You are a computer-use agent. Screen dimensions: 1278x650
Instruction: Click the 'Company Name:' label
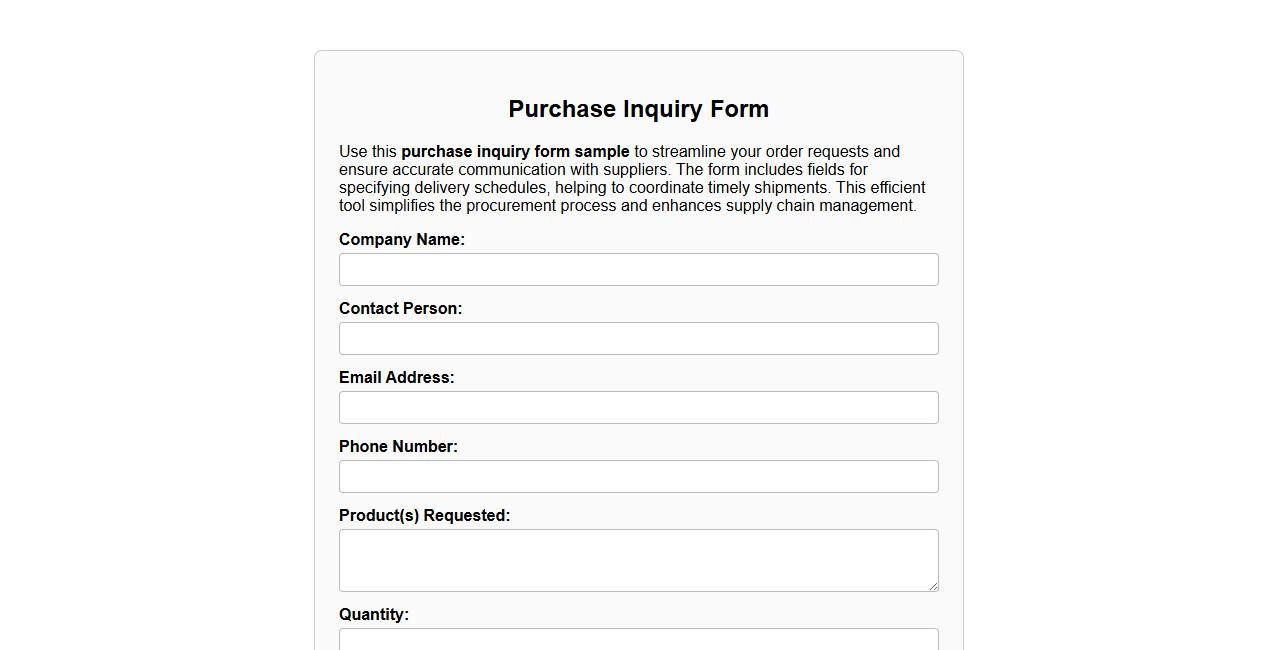[401, 239]
